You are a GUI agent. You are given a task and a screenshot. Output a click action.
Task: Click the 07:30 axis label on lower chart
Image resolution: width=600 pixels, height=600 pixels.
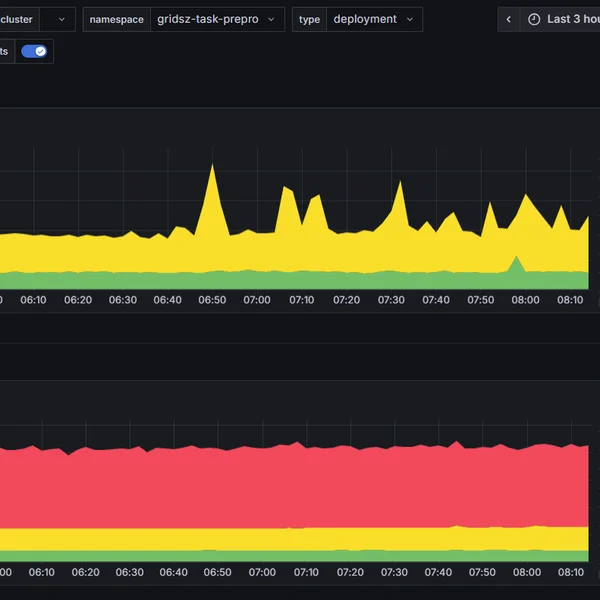[393, 573]
